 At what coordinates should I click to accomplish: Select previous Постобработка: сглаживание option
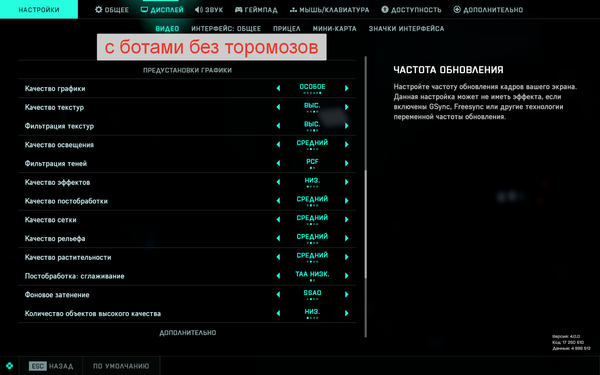[x=278, y=276]
